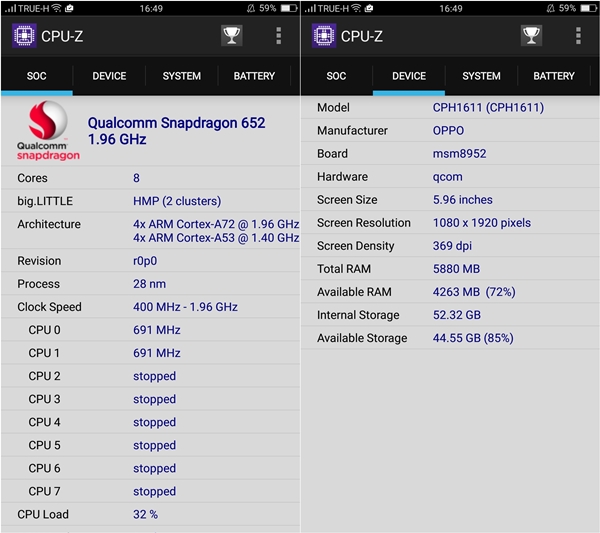600x533 pixels.
Task: Tap the battery icon in left status bar
Action: click(x=289, y=8)
